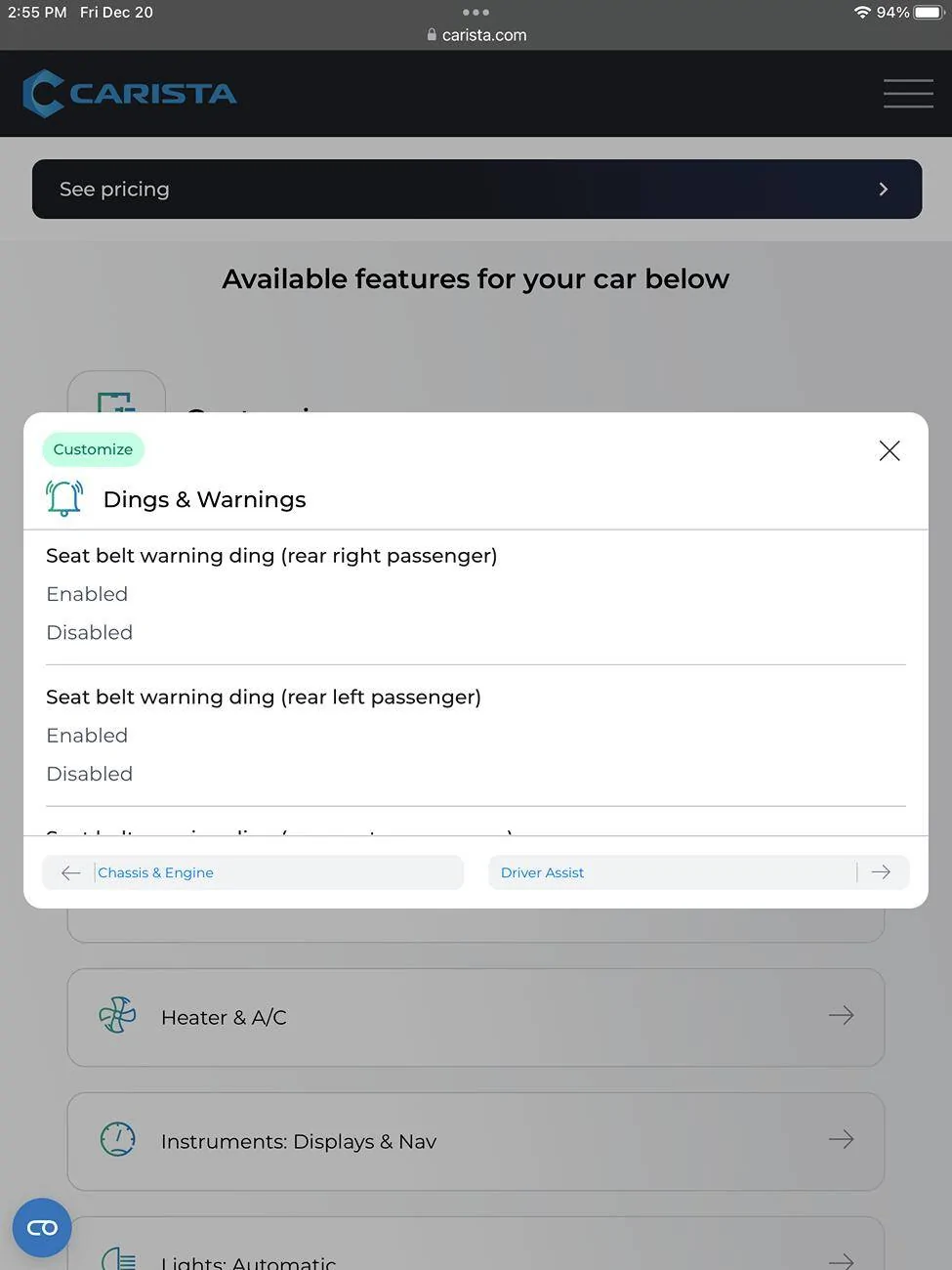Image resolution: width=952 pixels, height=1270 pixels.
Task: Click the Dings & Warnings bell icon
Action: click(64, 498)
